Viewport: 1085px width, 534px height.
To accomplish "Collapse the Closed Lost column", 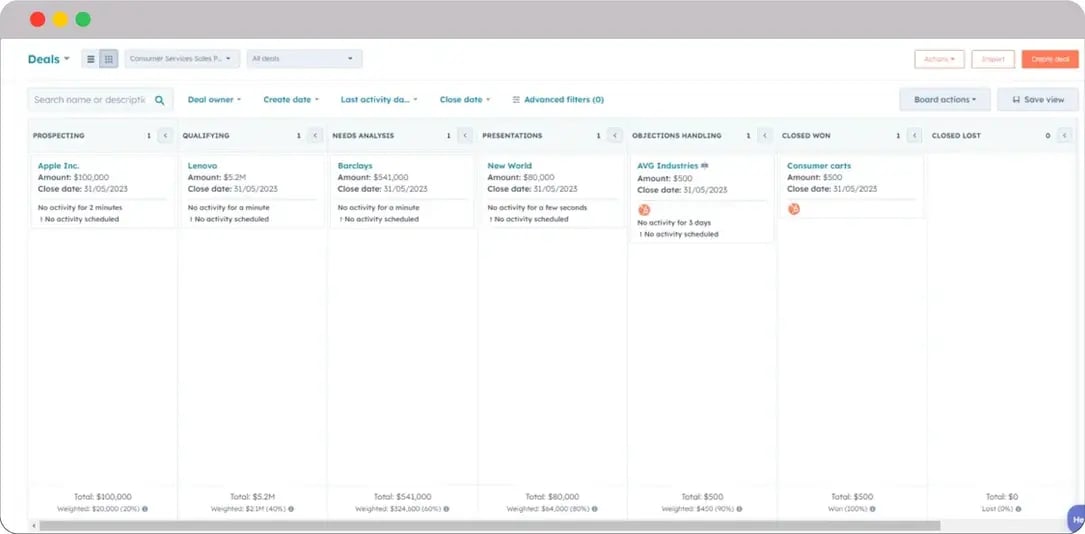I will click(x=1065, y=136).
